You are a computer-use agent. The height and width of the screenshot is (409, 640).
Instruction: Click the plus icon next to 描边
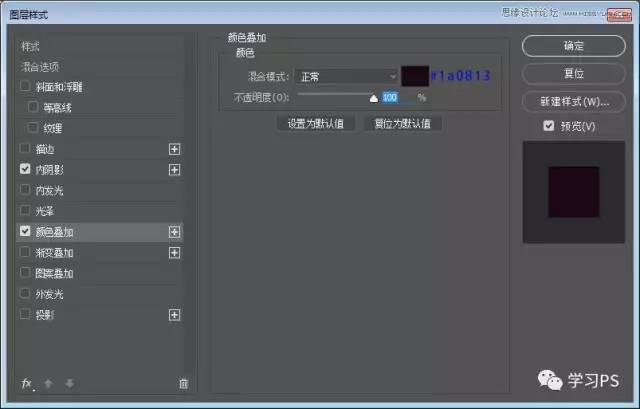[x=175, y=149]
